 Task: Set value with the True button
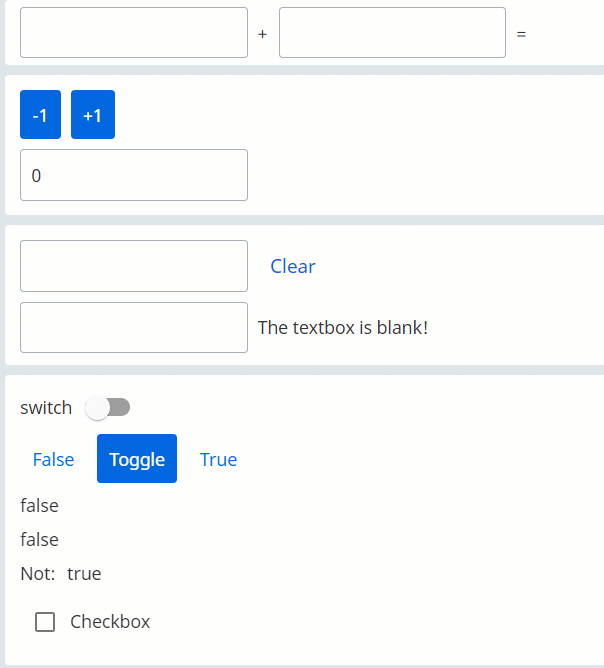219,459
